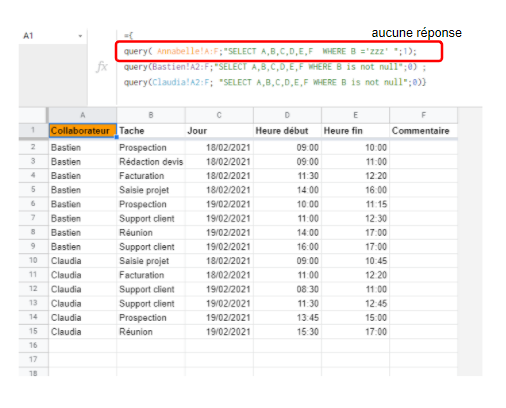506x408 pixels.
Task: Click the Bastien query line in formula bar
Action: pos(275,67)
